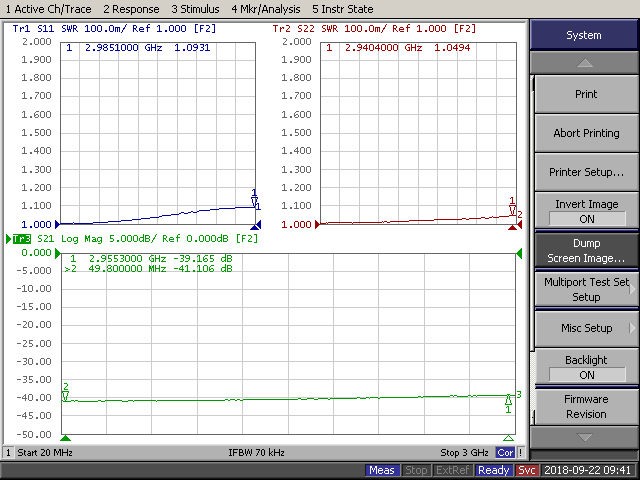Click the Svc service mode indicator
This screenshot has width=640, height=480.
point(527,470)
